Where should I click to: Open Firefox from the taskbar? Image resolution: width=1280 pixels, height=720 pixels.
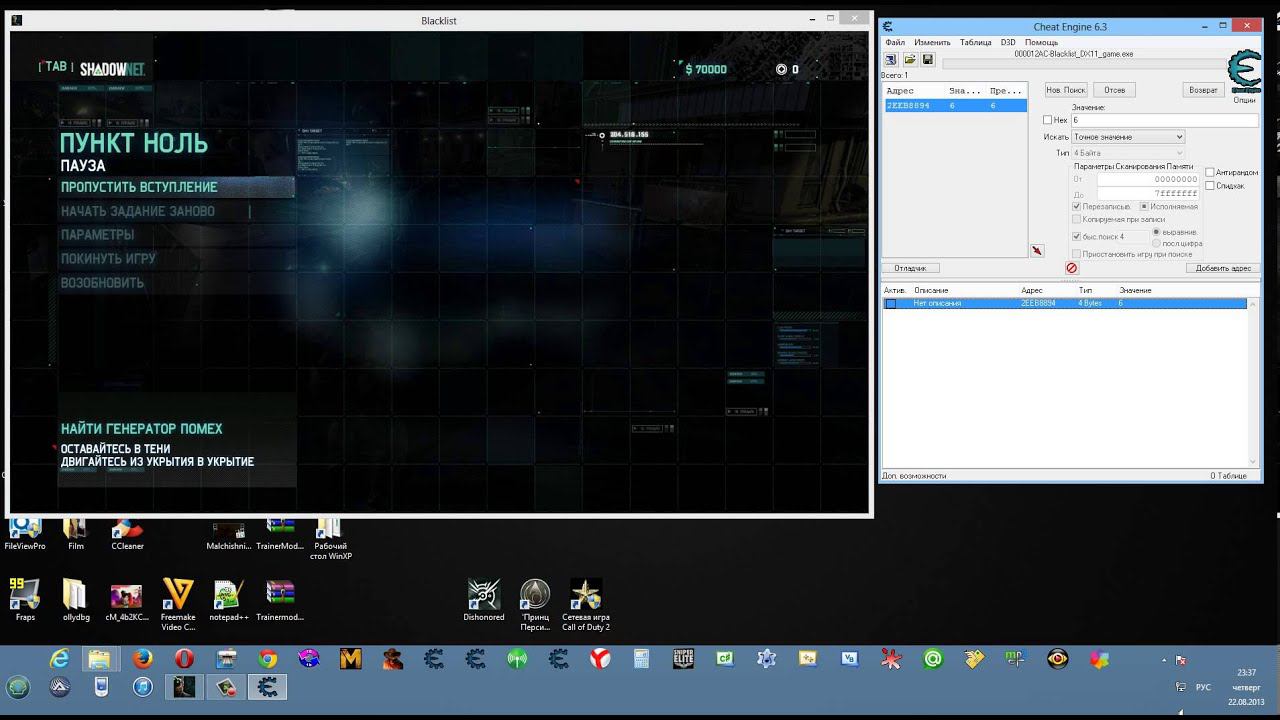[x=142, y=659]
